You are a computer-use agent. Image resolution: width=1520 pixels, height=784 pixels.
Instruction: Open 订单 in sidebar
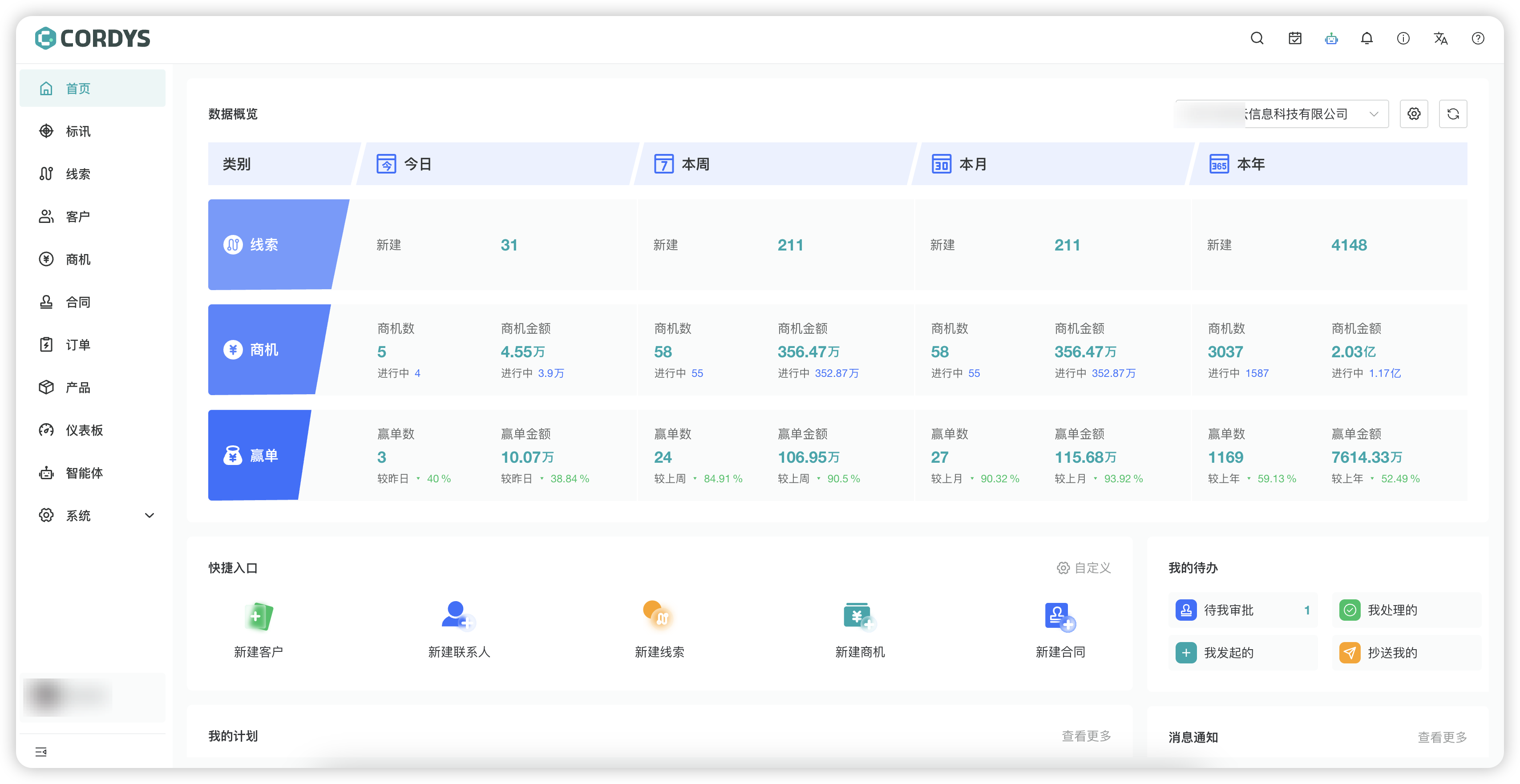tap(93, 344)
